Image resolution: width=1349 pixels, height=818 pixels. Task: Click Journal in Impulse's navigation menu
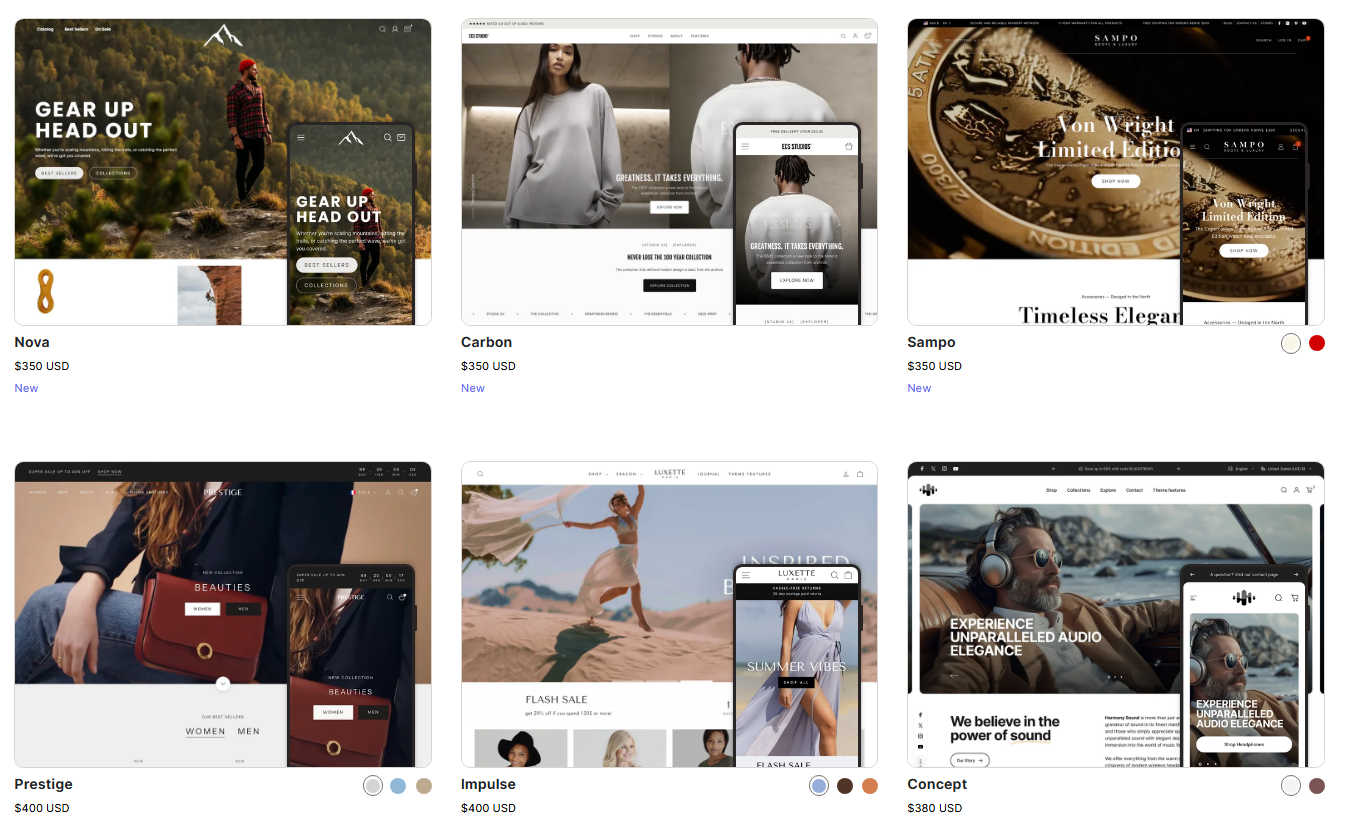(x=708, y=473)
